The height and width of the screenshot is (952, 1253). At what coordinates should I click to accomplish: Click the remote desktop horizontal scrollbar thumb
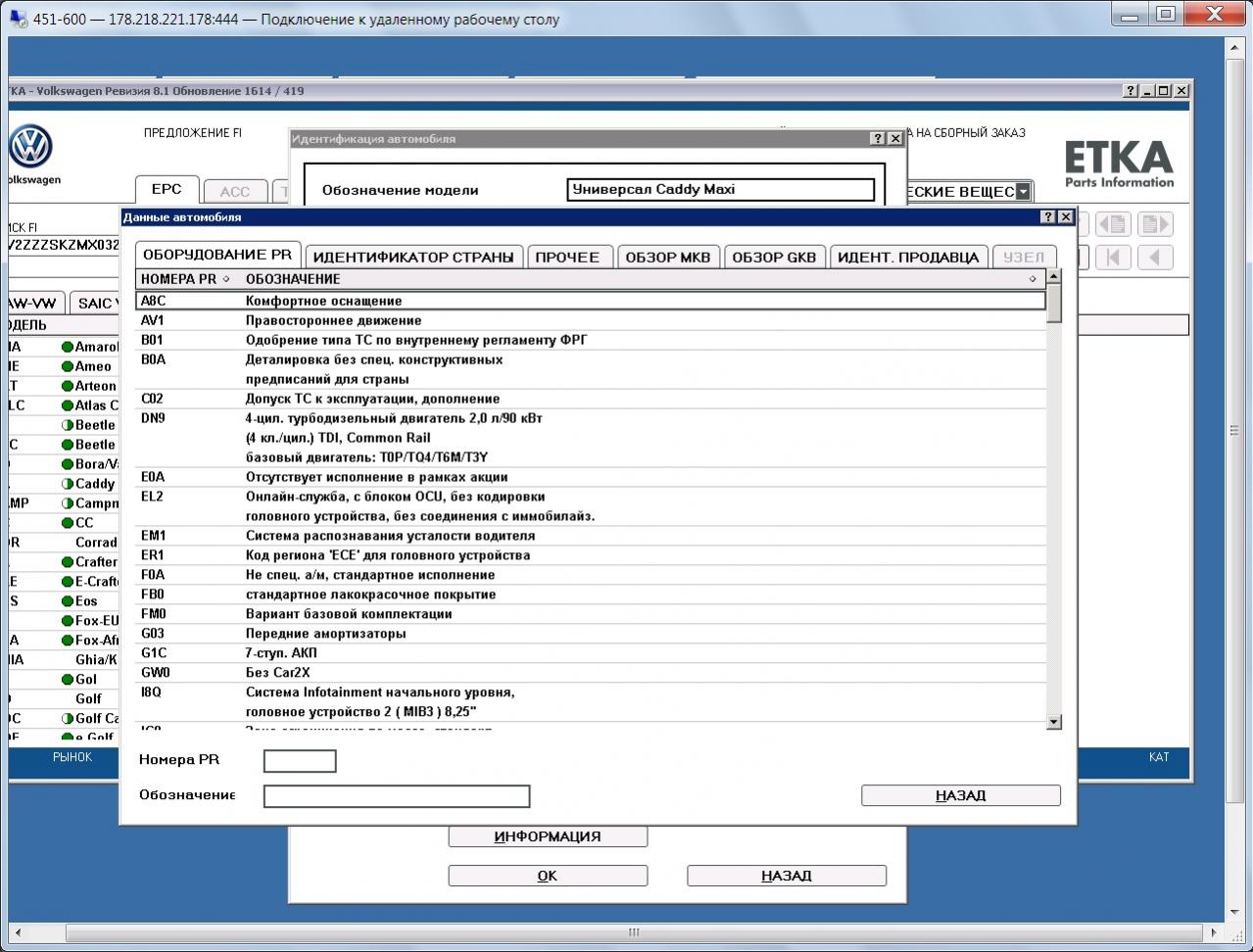634,932
